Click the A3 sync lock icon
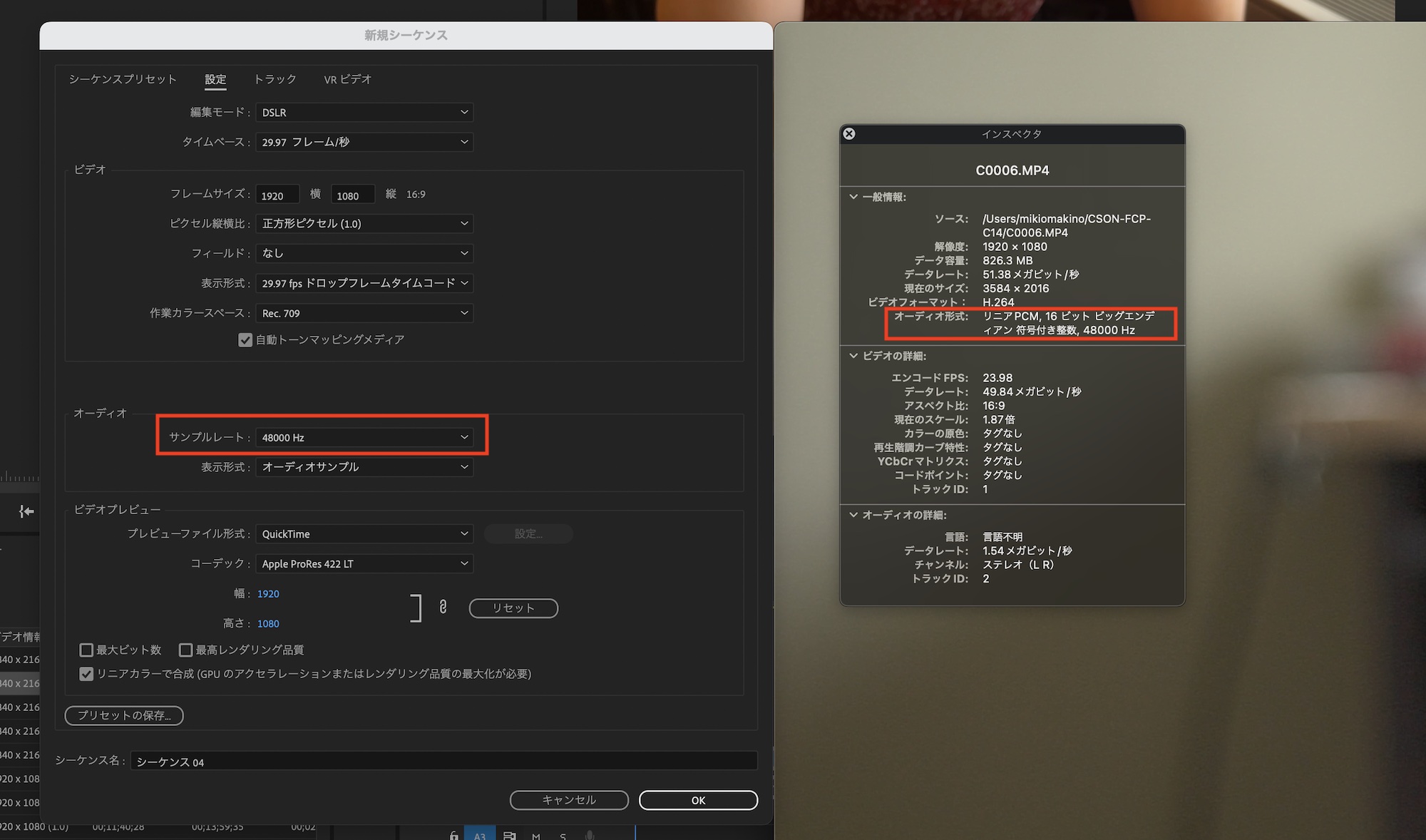This screenshot has width=1426, height=840. (x=509, y=835)
